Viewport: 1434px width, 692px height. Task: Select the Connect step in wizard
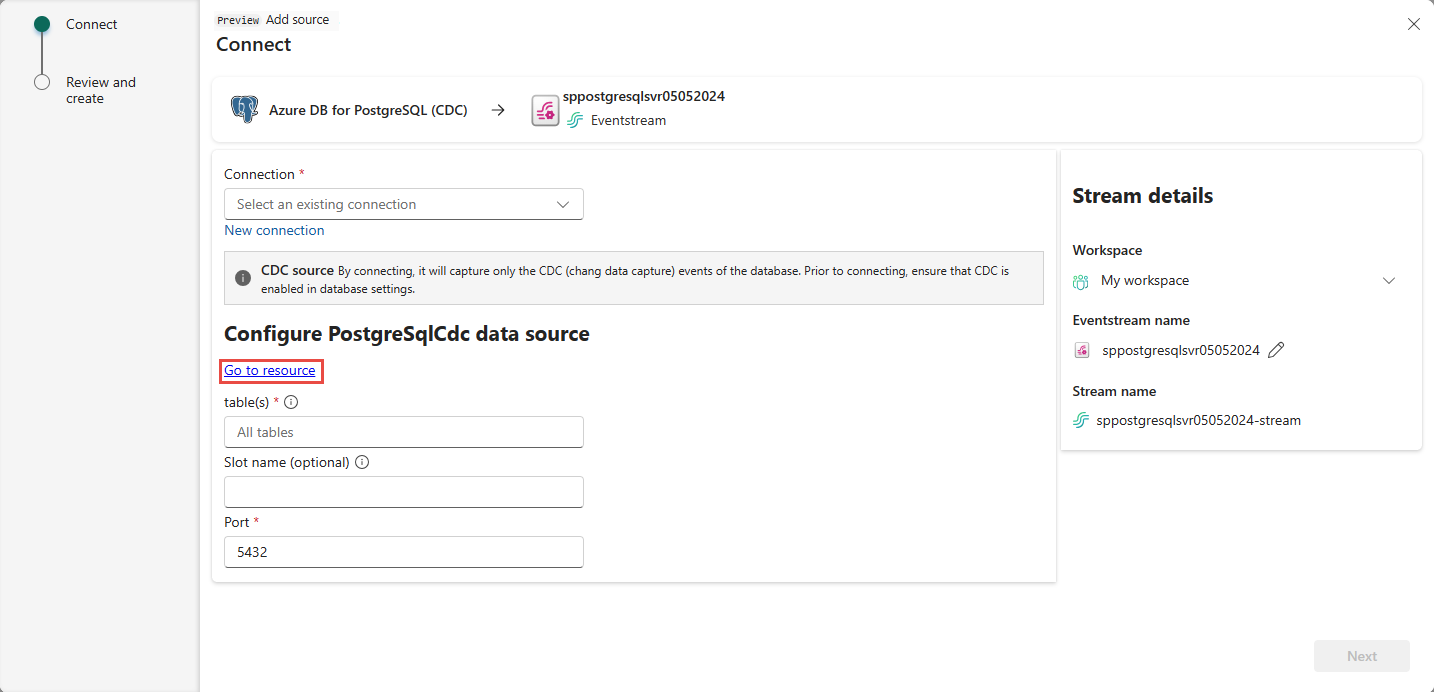point(92,24)
